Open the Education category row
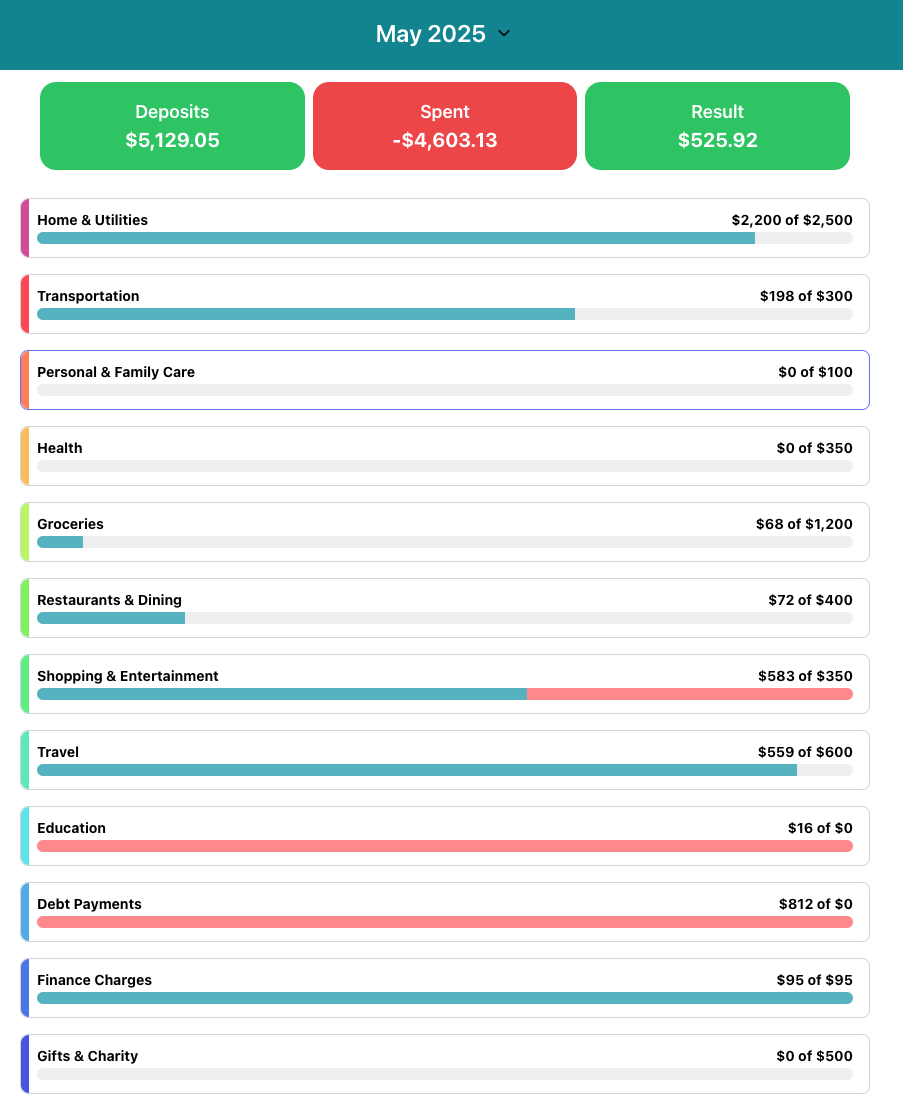Image resolution: width=903 pixels, height=1100 pixels. pos(444,836)
